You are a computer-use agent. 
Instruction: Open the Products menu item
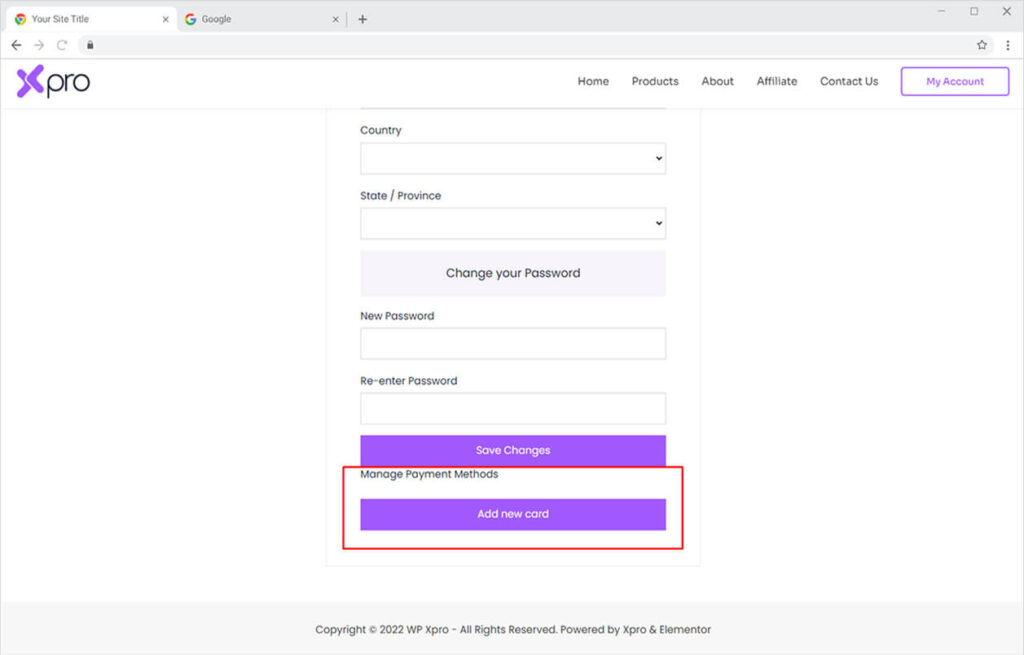655,82
